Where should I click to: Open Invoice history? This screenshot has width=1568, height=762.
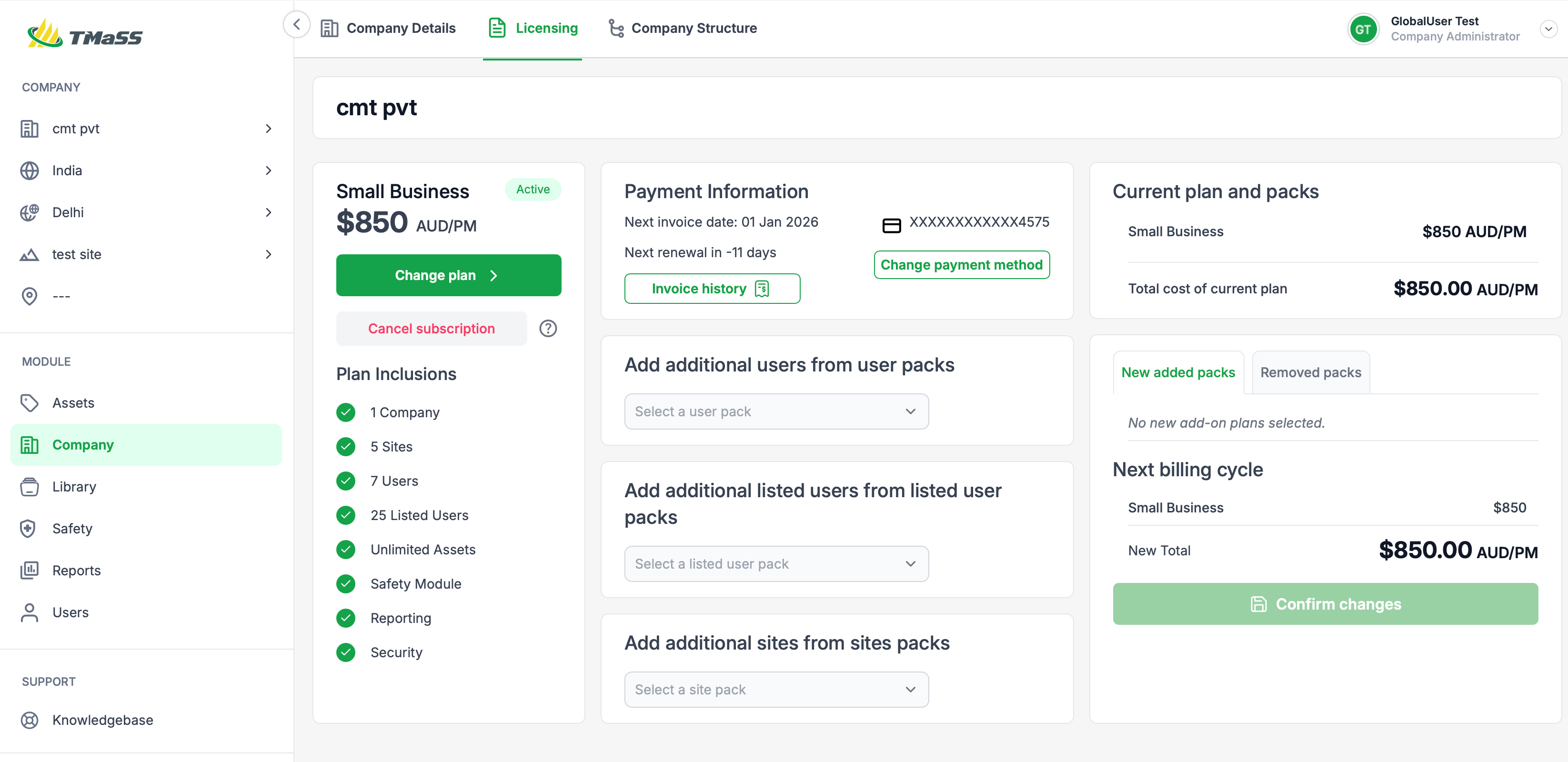tap(712, 289)
